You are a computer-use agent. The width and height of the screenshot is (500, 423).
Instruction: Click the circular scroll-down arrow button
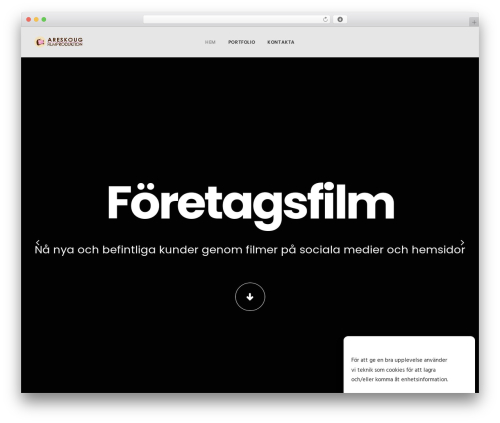[x=250, y=297]
